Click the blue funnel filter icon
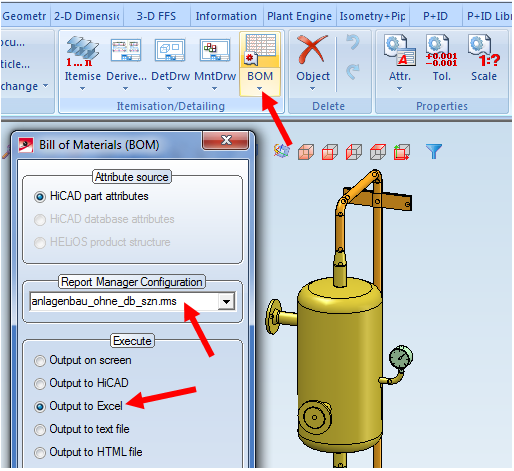514x471 pixels. [x=434, y=151]
